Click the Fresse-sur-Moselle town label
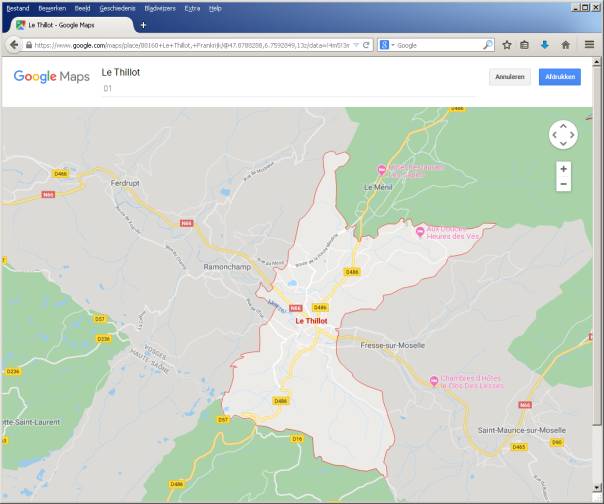604x504 pixels. click(393, 345)
